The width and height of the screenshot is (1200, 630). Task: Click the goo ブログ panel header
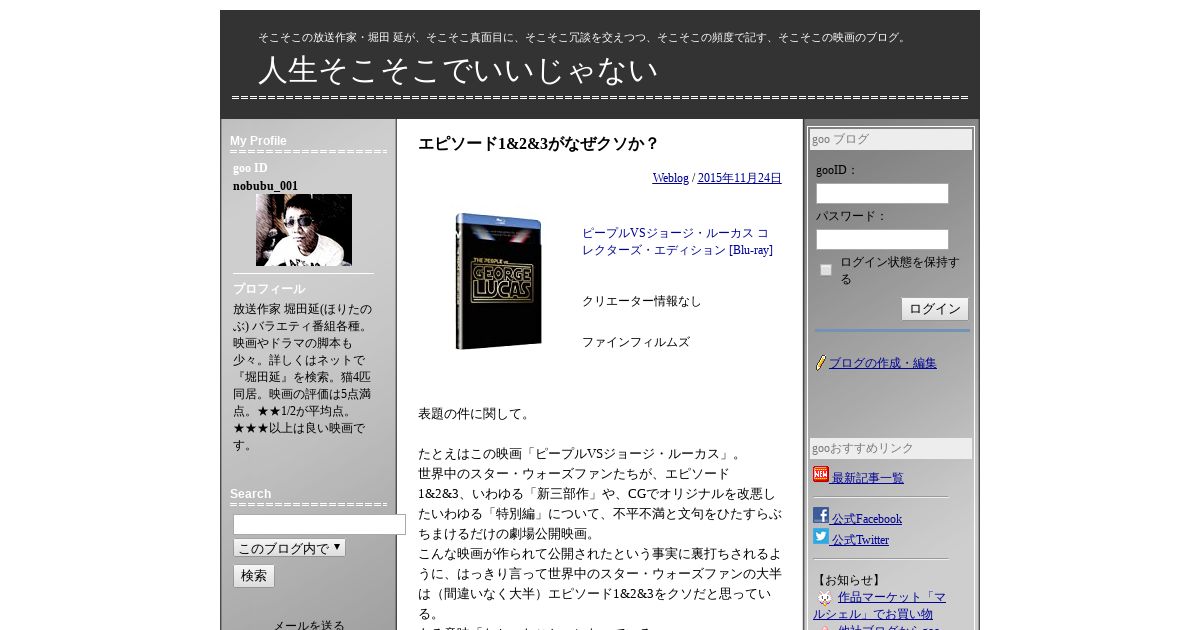tap(891, 139)
